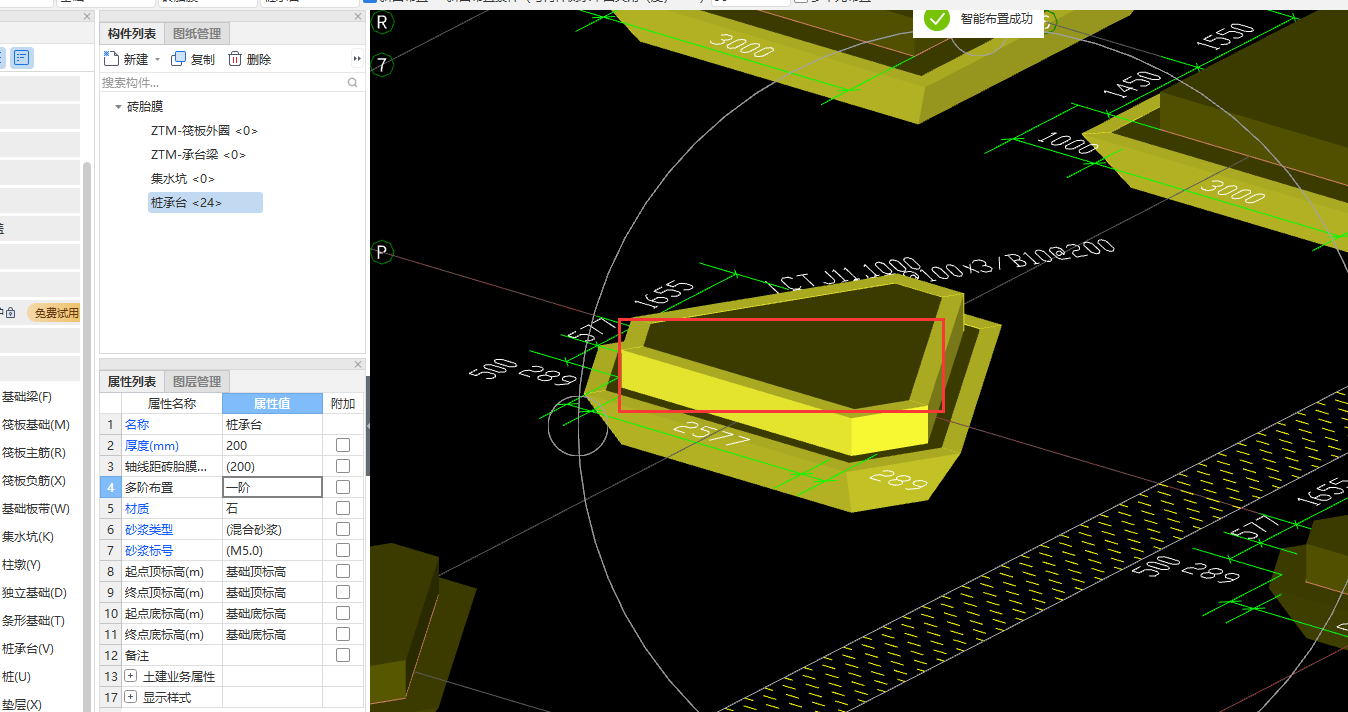Image resolution: width=1348 pixels, height=712 pixels.
Task: Click axis bubble P in the viewport
Action: (x=381, y=251)
